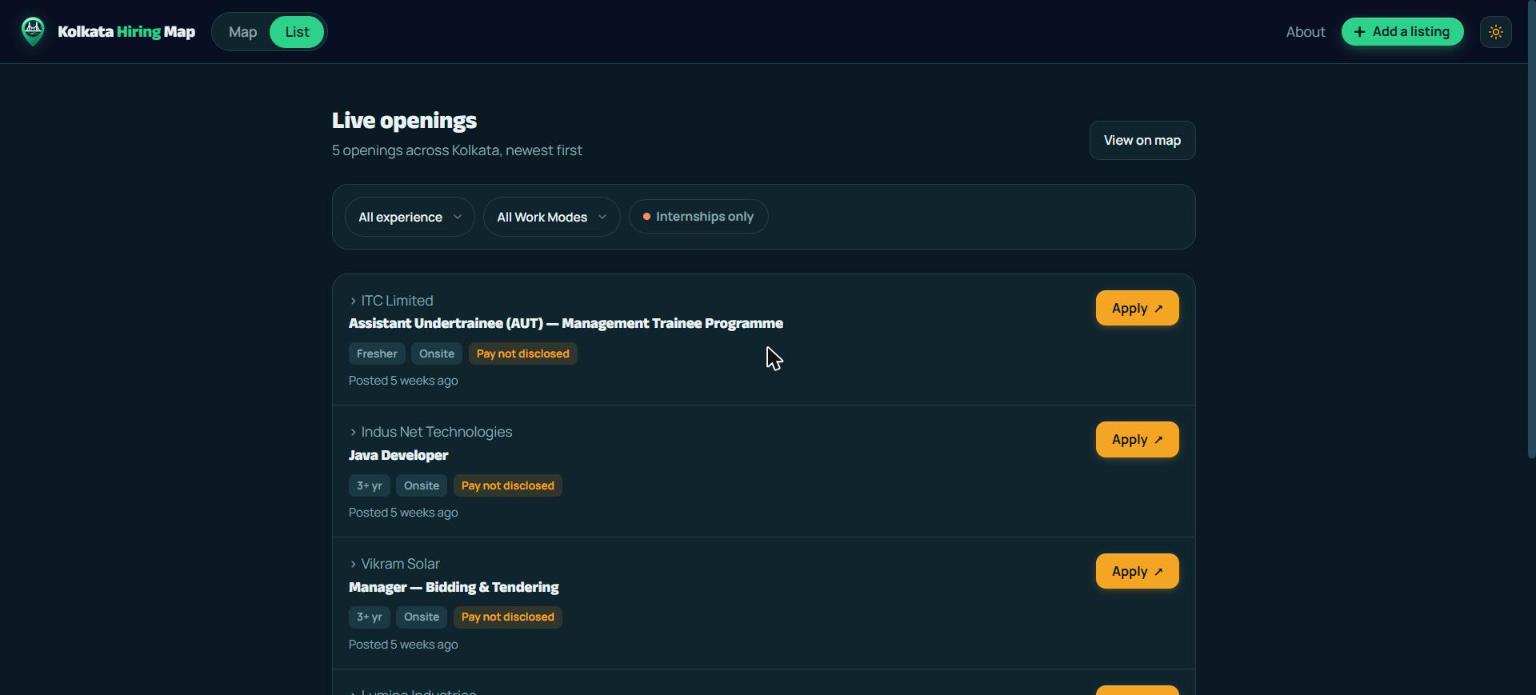Click the Assistant Undertrainee (AUT) job title
The height and width of the screenshot is (695, 1536).
pyautogui.click(x=566, y=324)
